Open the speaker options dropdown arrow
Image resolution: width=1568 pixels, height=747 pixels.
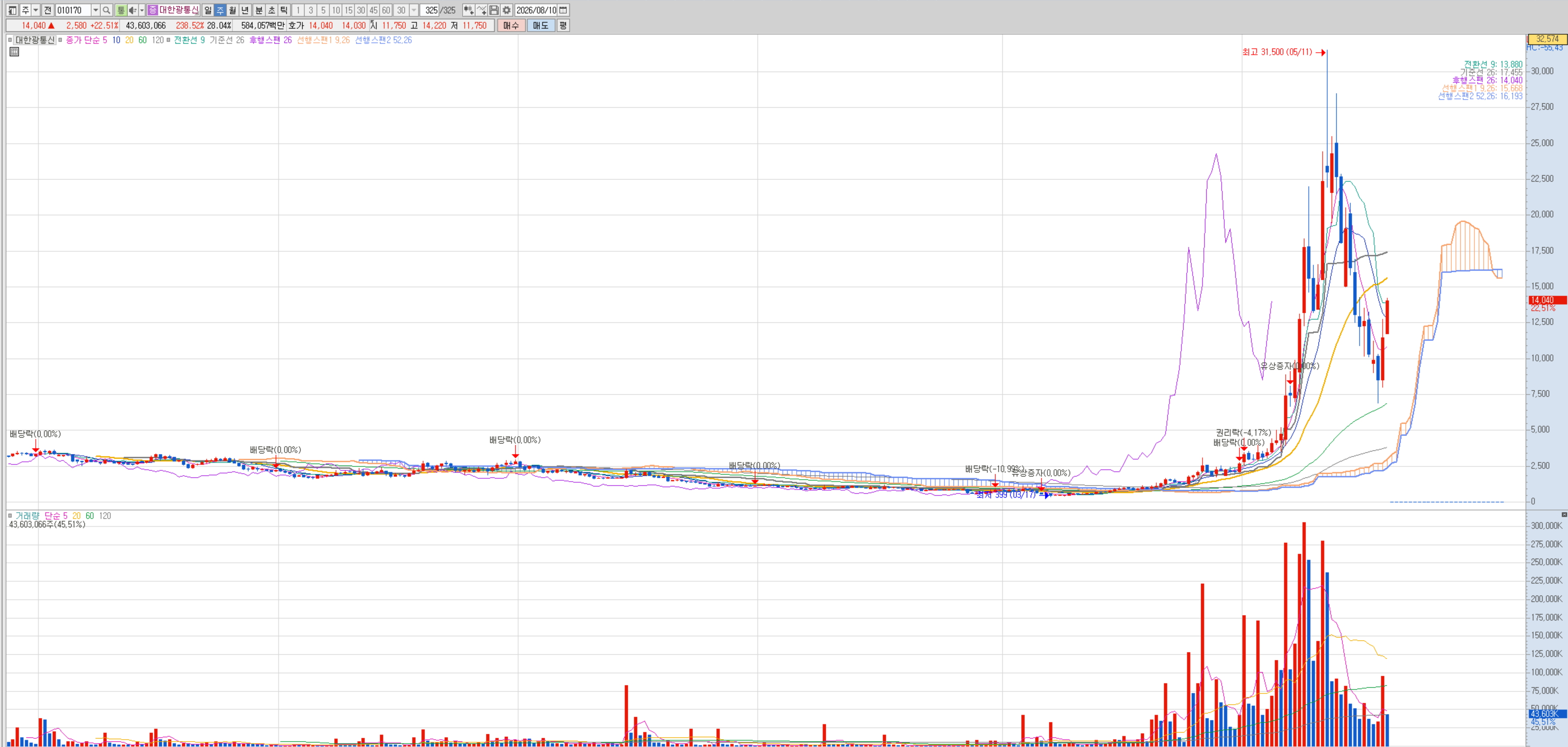[142, 11]
